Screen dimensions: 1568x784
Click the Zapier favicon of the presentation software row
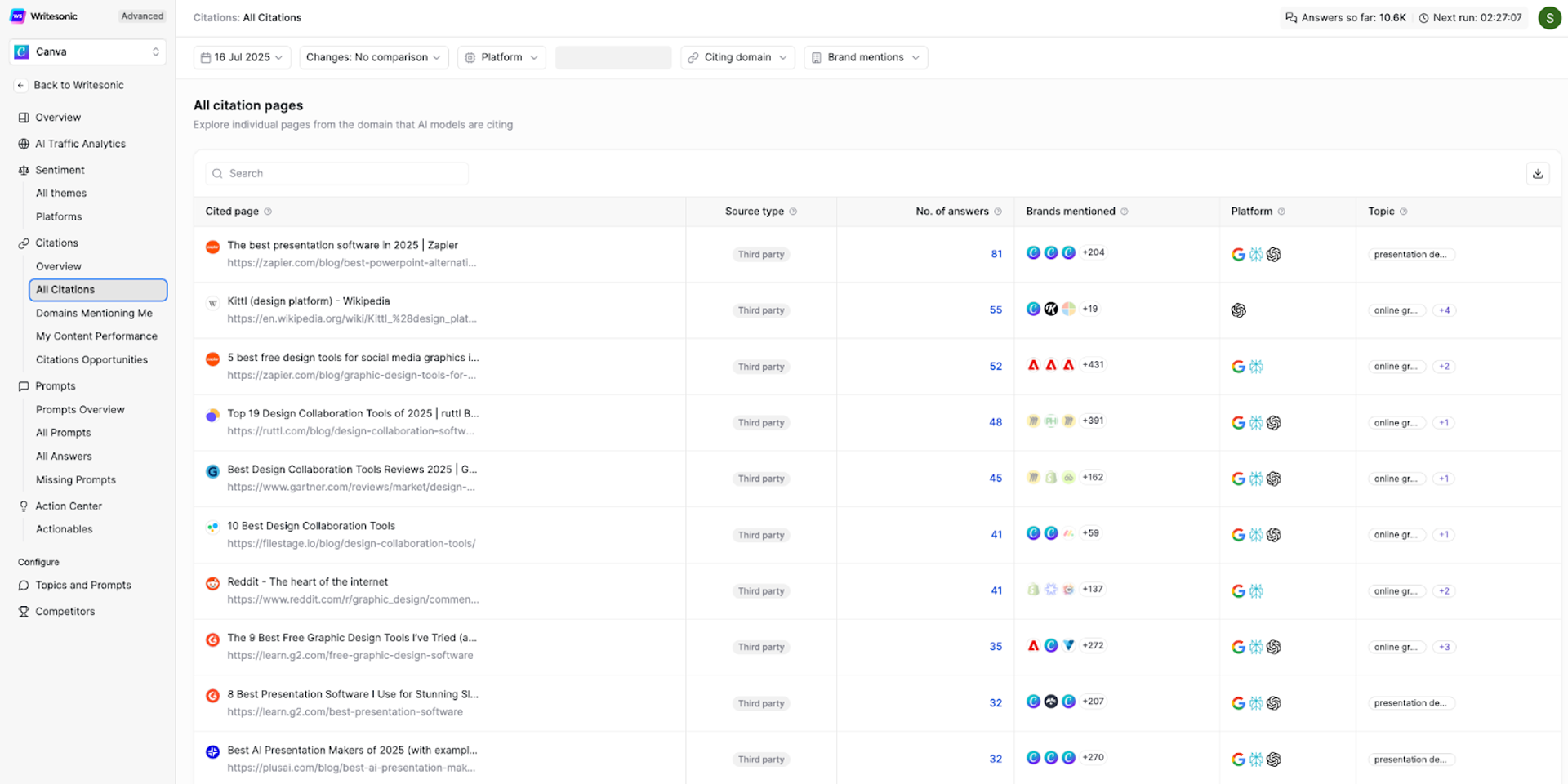(212, 247)
